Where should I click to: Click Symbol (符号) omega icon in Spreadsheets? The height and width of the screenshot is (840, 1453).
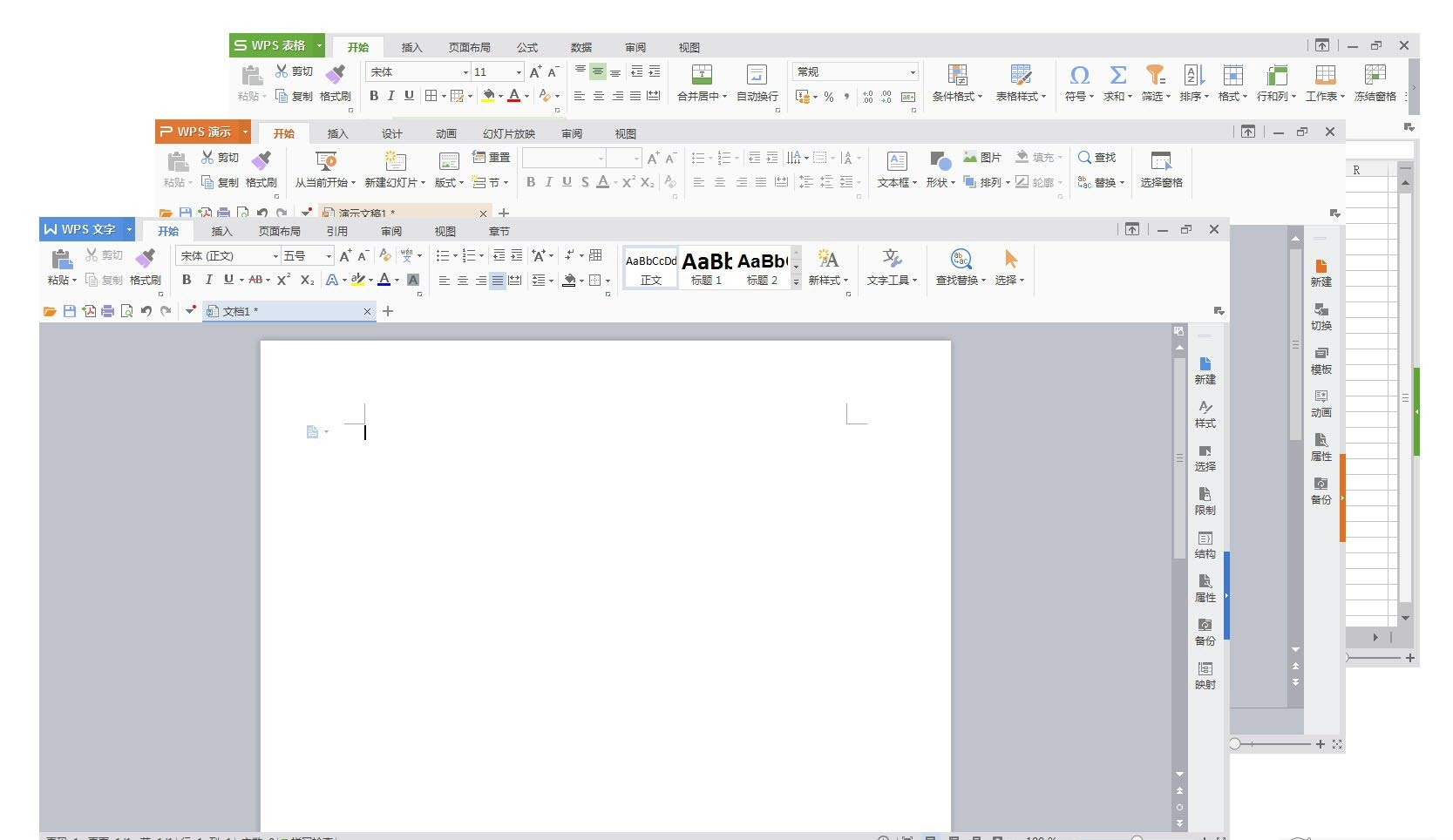click(x=1079, y=76)
